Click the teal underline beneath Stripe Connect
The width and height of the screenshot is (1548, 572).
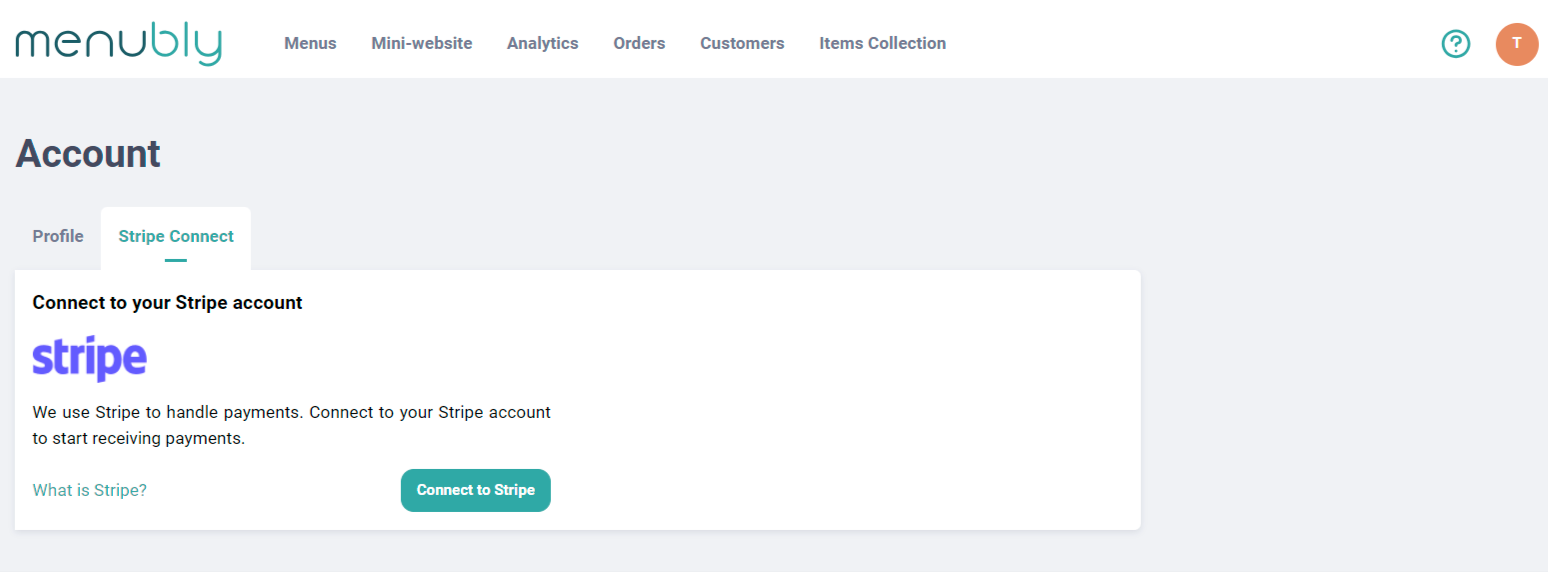[176, 260]
